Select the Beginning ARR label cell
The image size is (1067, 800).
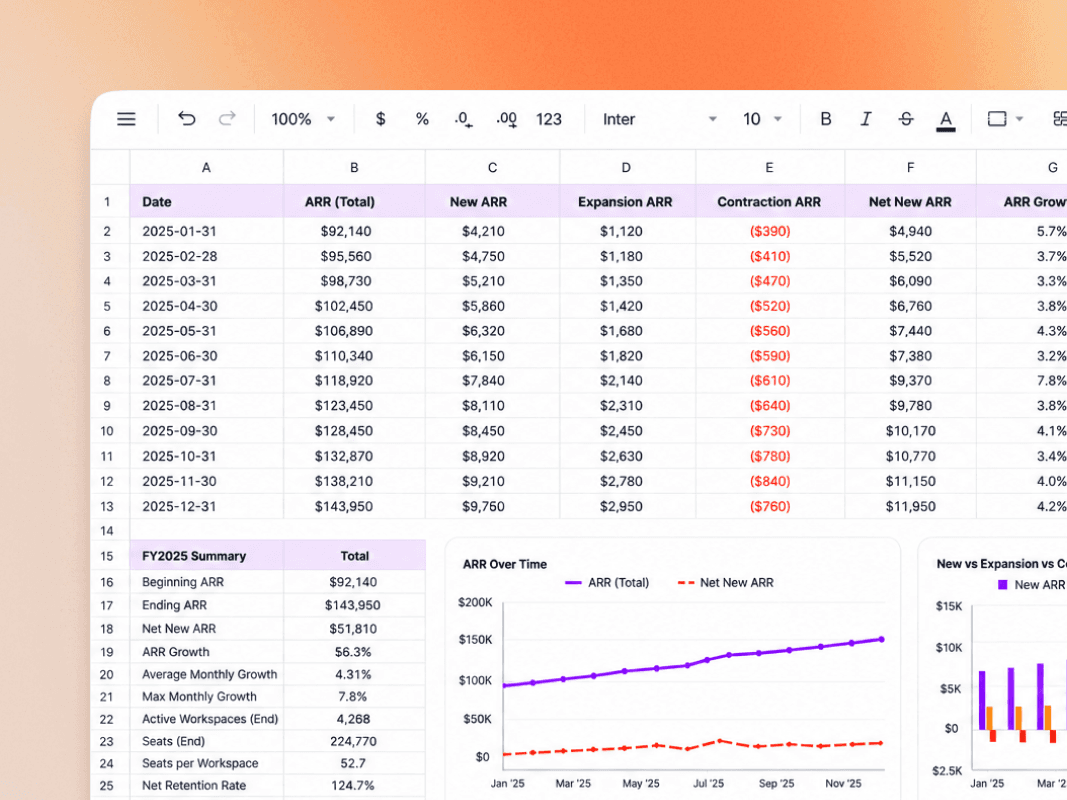click(206, 582)
